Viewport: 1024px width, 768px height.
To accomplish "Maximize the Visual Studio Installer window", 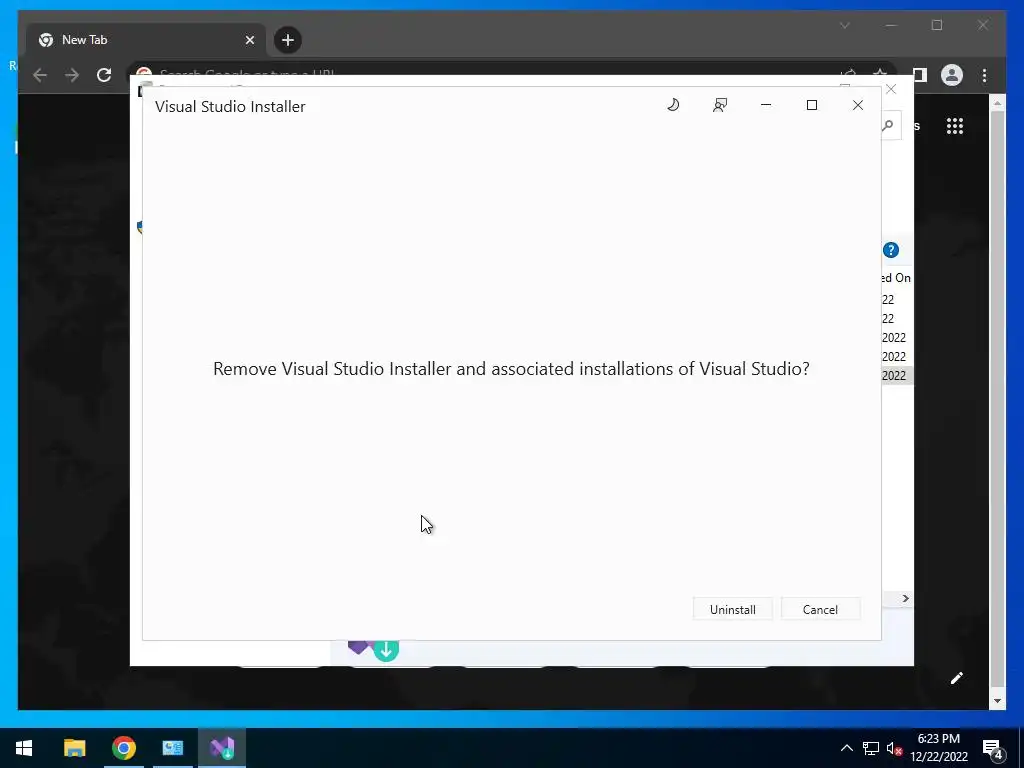I will (812, 105).
